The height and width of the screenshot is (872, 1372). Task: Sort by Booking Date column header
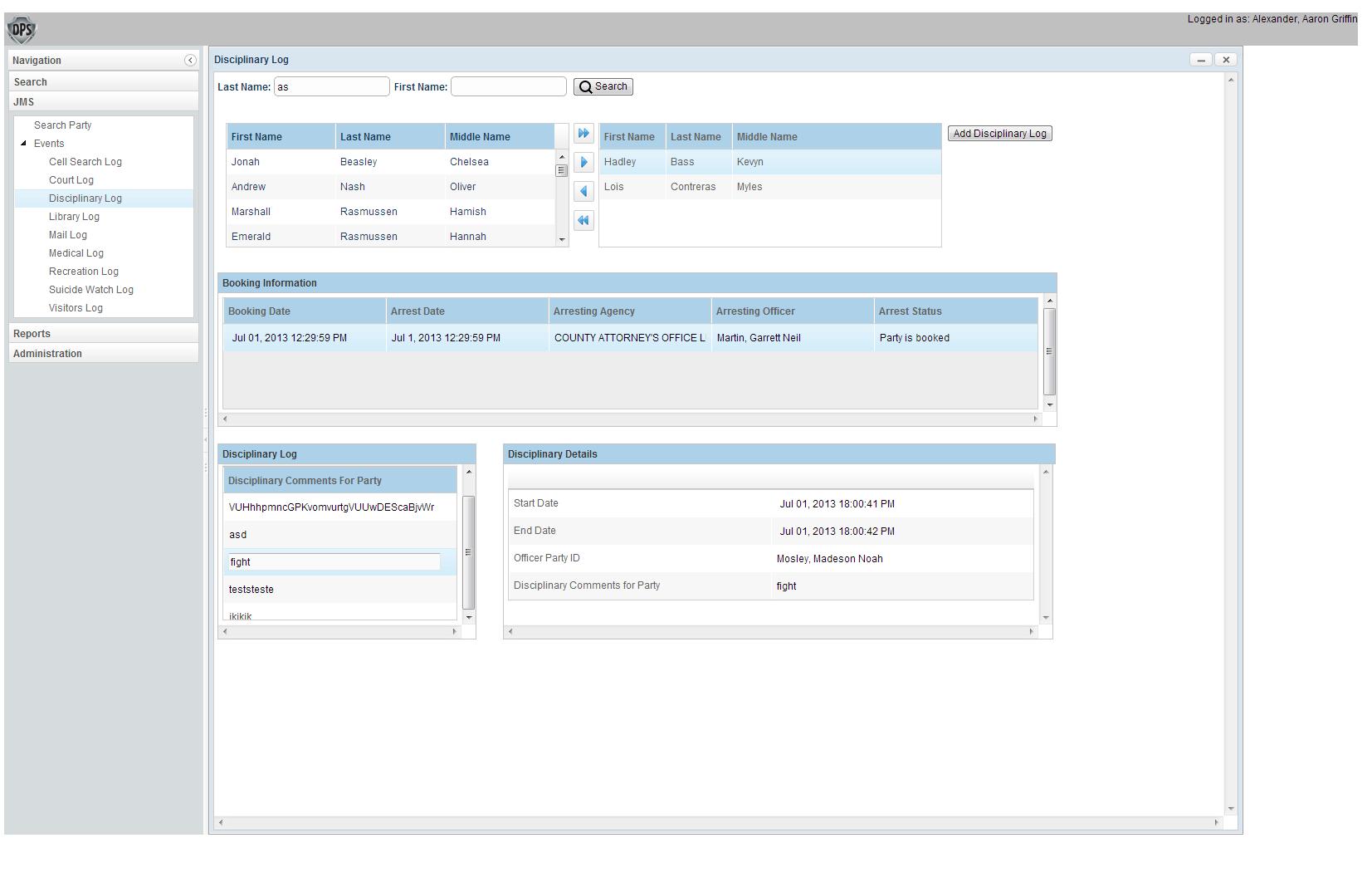pyautogui.click(x=305, y=311)
